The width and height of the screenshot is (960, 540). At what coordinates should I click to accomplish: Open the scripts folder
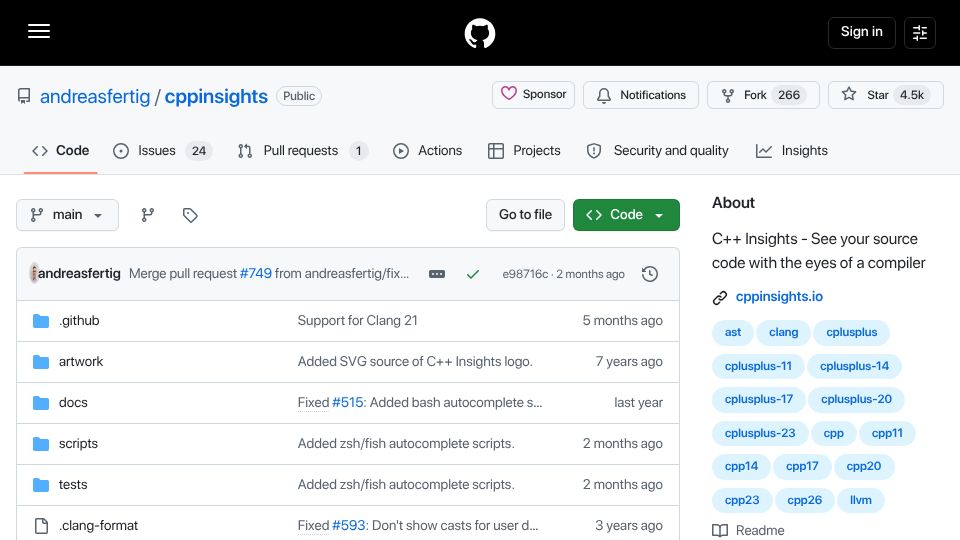(x=78, y=444)
